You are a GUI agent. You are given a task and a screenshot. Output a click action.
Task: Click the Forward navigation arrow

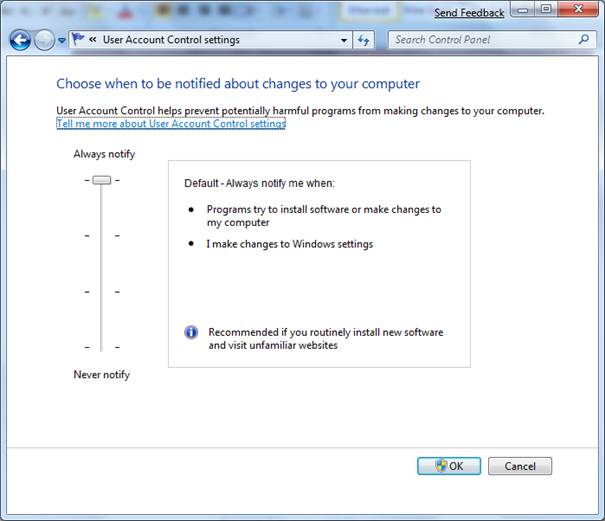[x=44, y=40]
